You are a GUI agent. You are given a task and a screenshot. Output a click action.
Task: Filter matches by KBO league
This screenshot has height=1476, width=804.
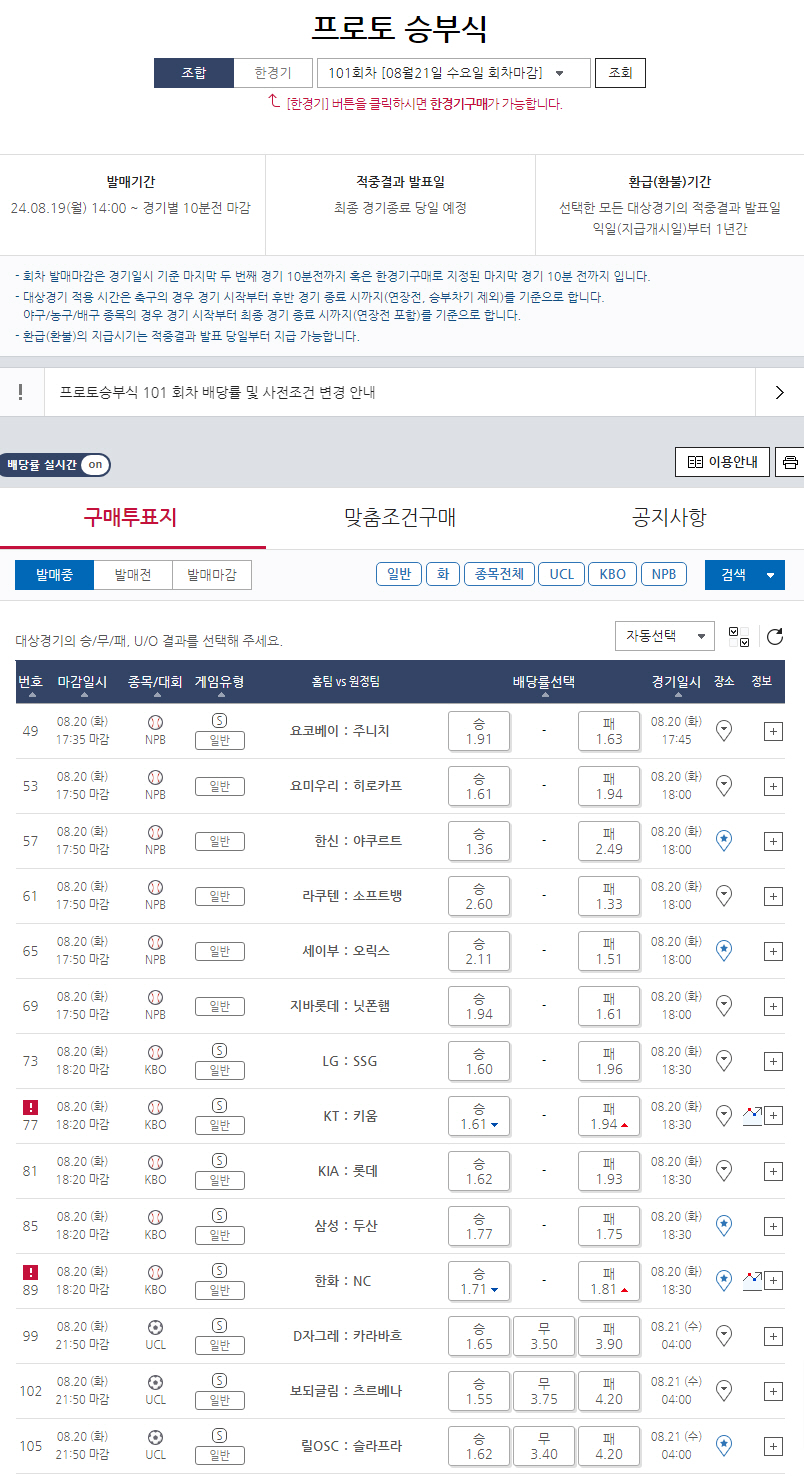[612, 574]
